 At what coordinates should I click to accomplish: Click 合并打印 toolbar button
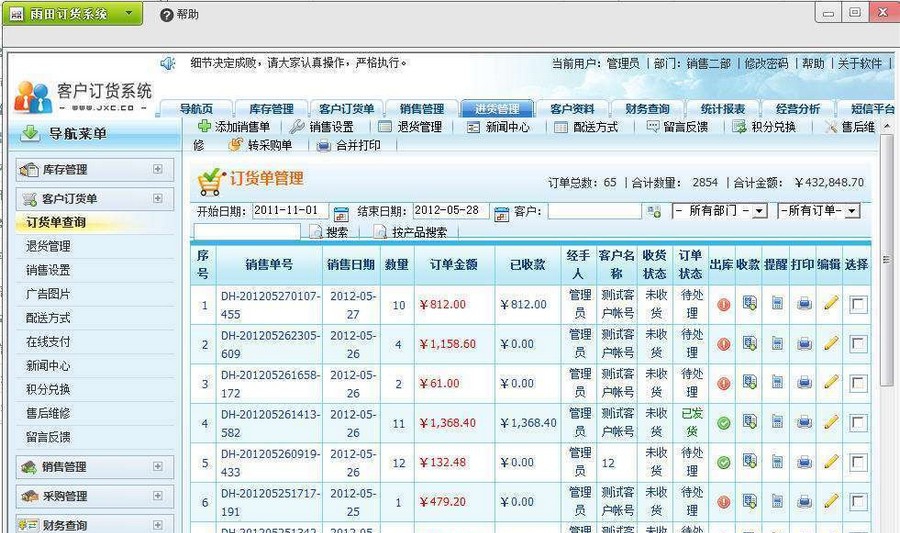349,145
